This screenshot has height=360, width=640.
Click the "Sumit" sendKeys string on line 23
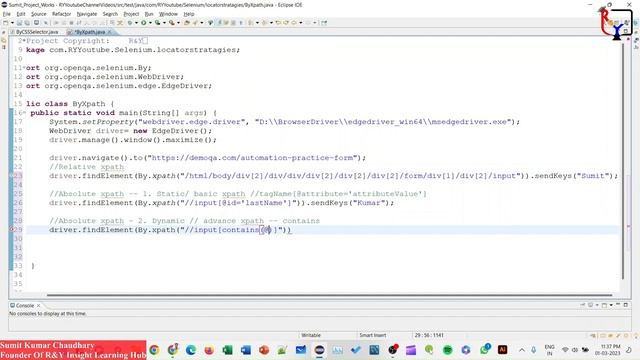pyautogui.click(x=592, y=176)
